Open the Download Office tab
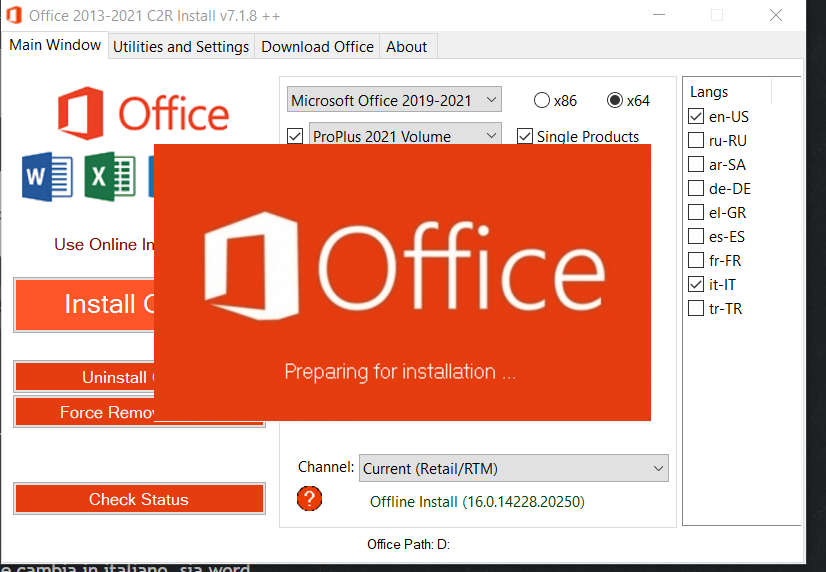This screenshot has height=572, width=826. (317, 47)
